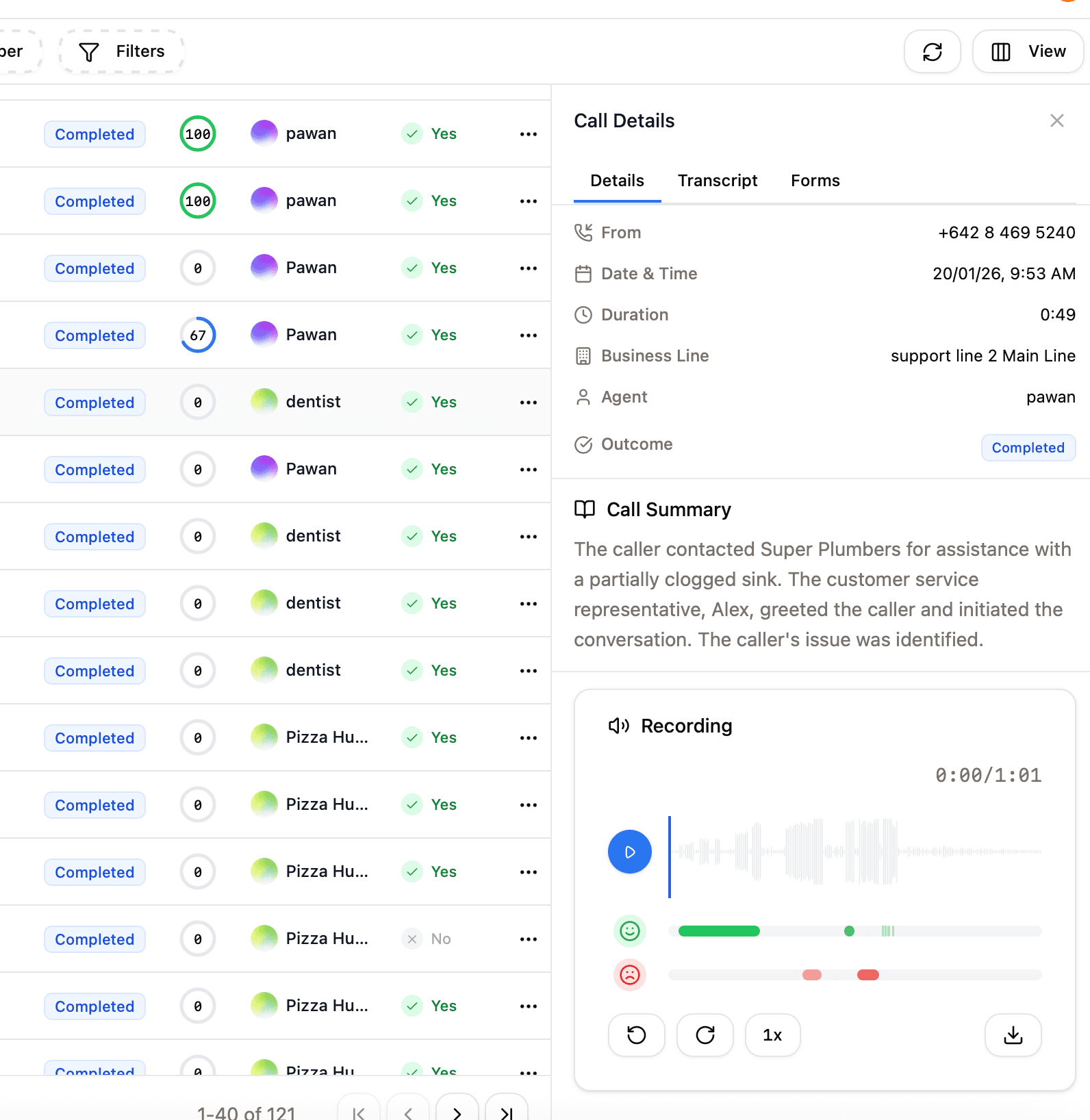The width and height of the screenshot is (1090, 1120).
Task: Click the sad sentiment face icon
Action: [629, 975]
